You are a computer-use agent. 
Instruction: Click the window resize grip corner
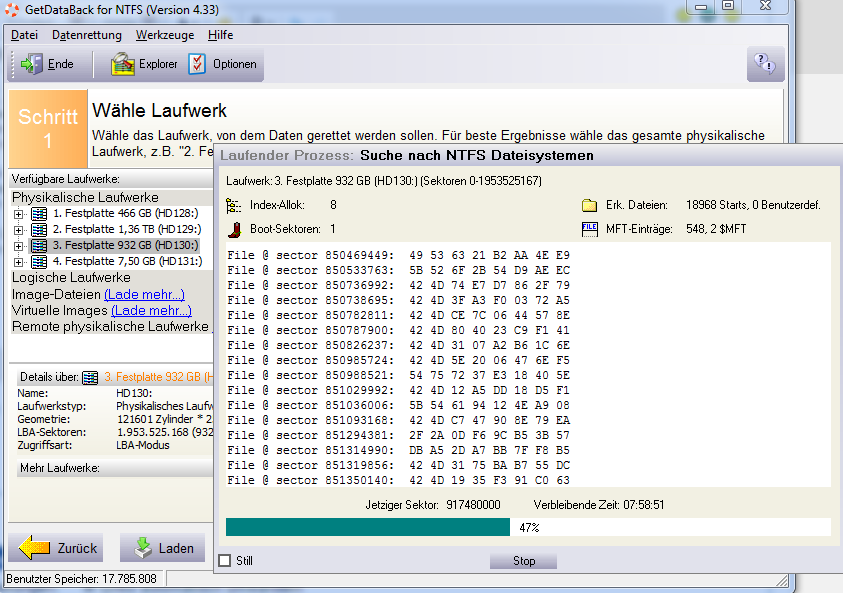coord(782,580)
